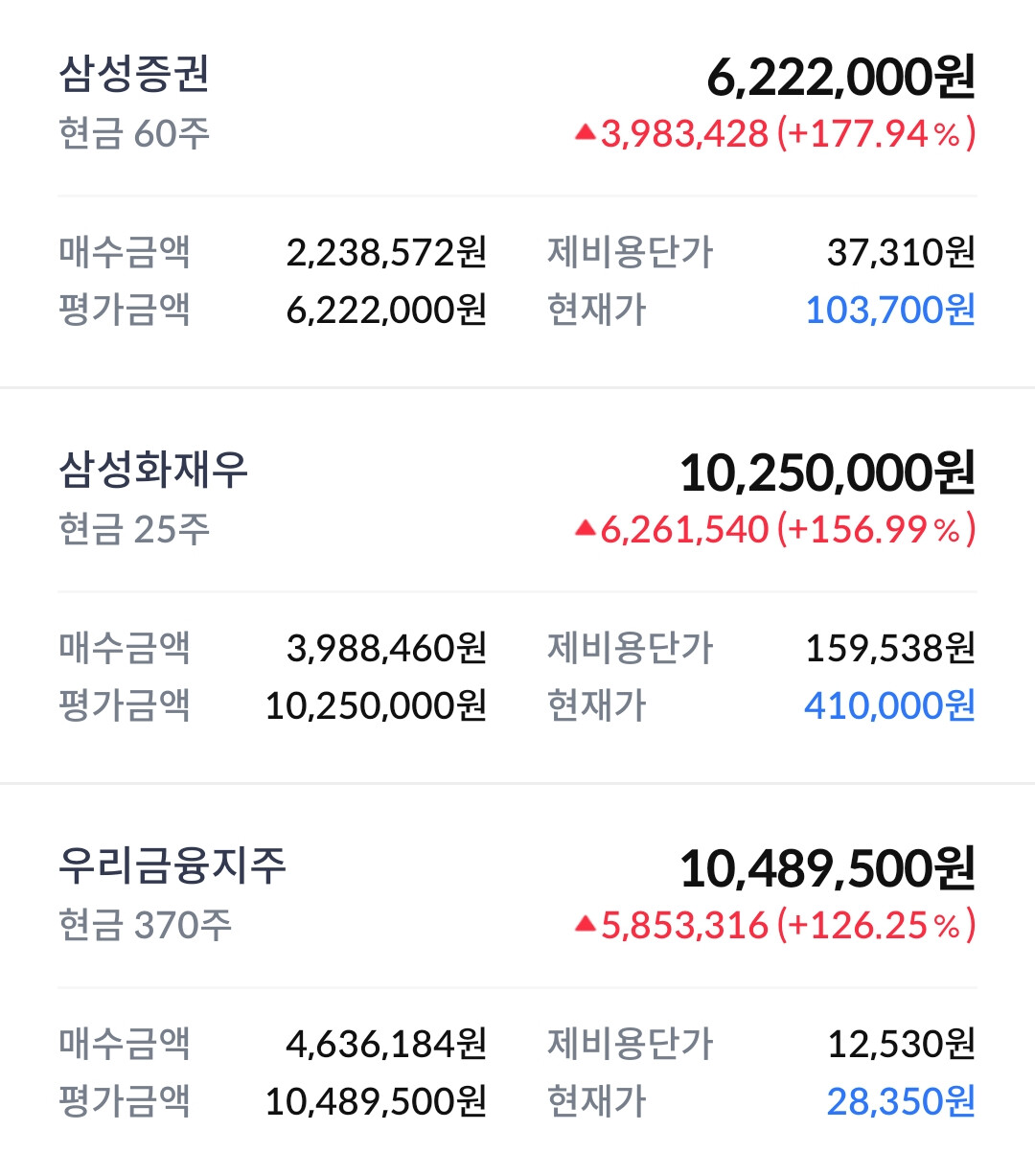The image size is (1035, 1176).
Task: Click 우리금융지주 current price 28,350원
Action: pos(901,1101)
